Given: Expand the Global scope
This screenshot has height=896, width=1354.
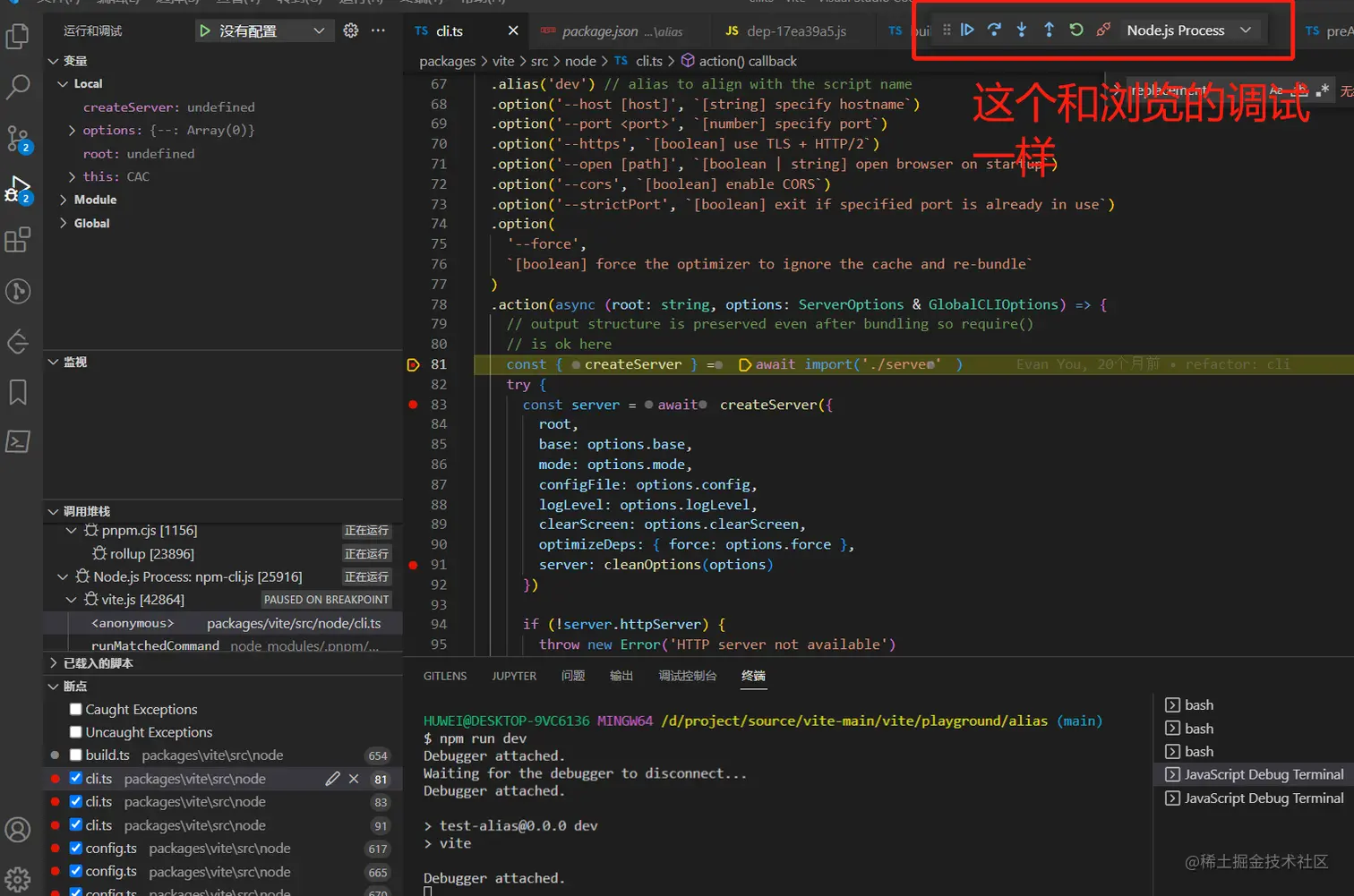Looking at the screenshot, I should pos(64,223).
